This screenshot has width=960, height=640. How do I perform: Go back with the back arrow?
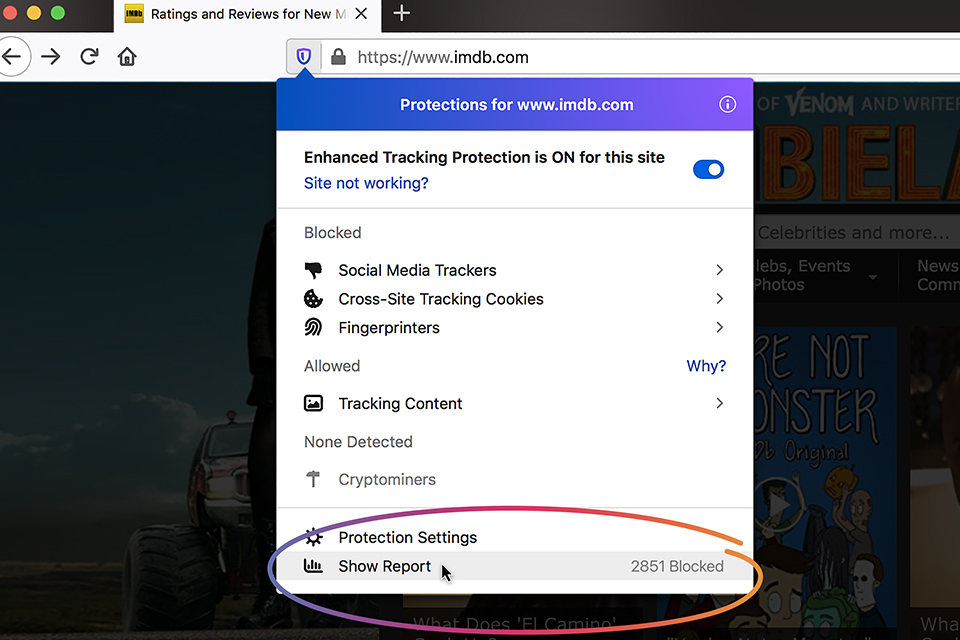point(12,57)
